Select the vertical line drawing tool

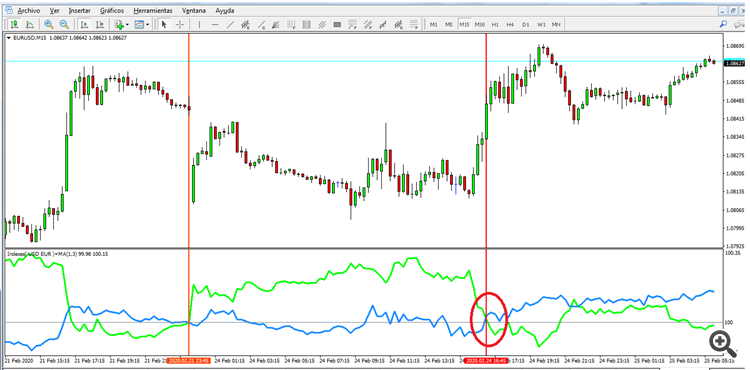click(x=199, y=24)
